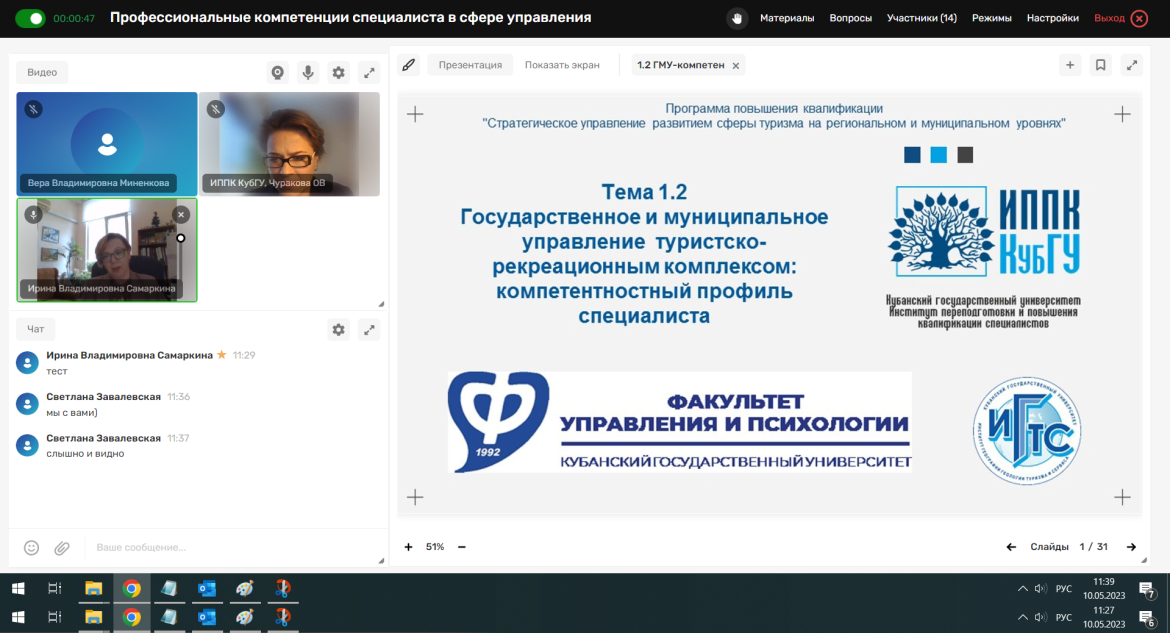This screenshot has height=633, width=1170.
Task: Toggle the webcam icon in Видео panel
Action: click(278, 72)
